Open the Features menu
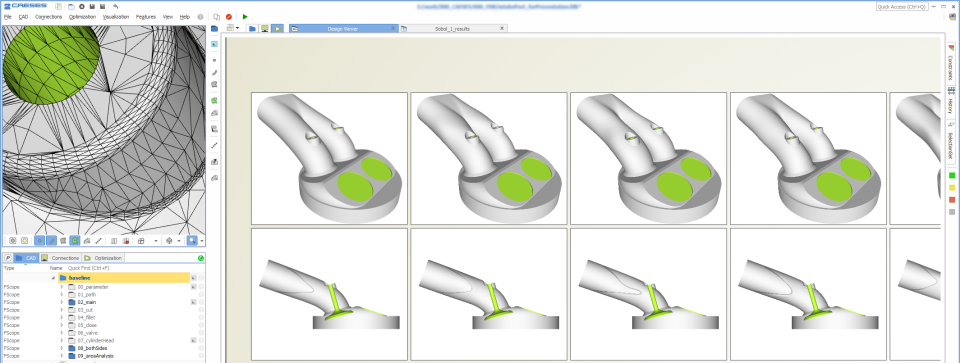The image size is (960, 363). pyautogui.click(x=146, y=17)
